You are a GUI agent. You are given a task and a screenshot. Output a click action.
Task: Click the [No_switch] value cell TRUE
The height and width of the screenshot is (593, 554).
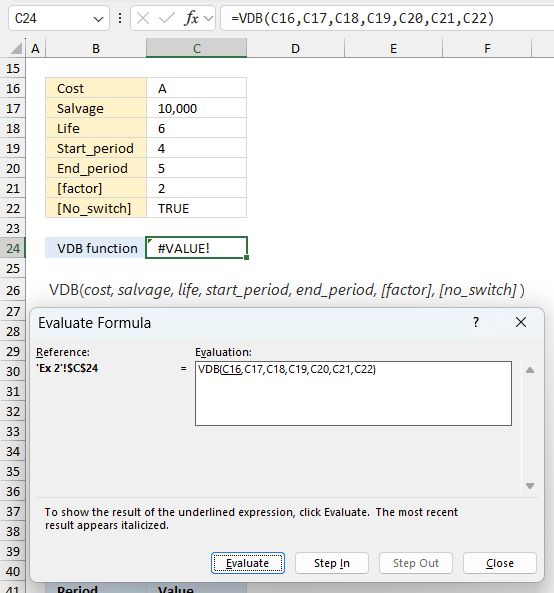coord(196,208)
